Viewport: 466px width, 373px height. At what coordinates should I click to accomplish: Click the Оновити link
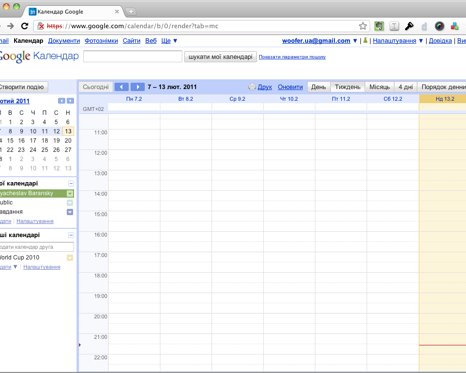(x=290, y=87)
